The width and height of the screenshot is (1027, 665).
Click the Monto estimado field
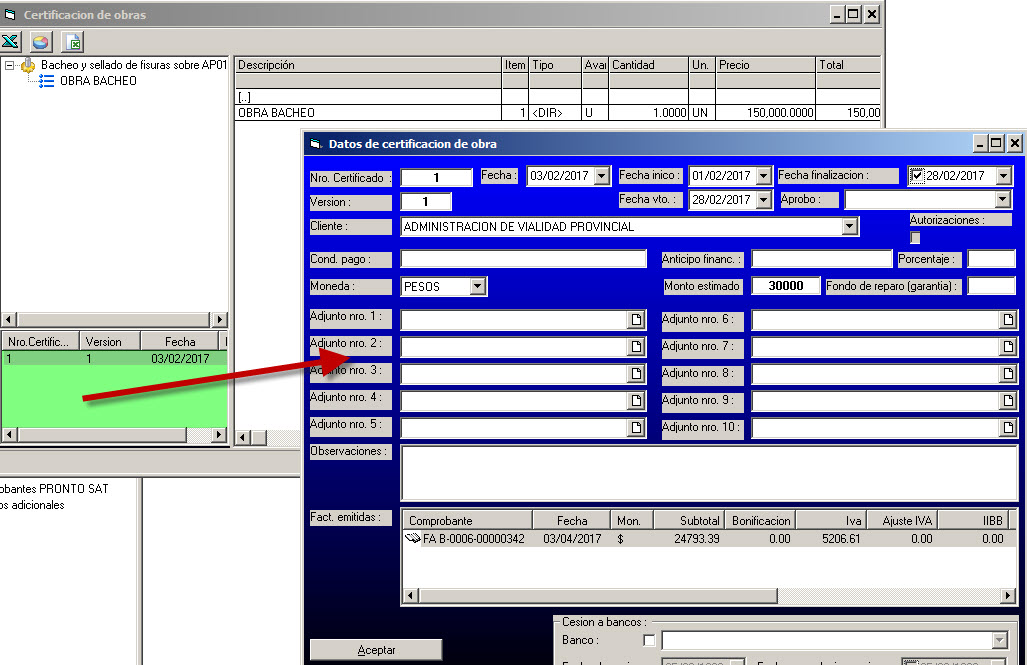point(786,286)
